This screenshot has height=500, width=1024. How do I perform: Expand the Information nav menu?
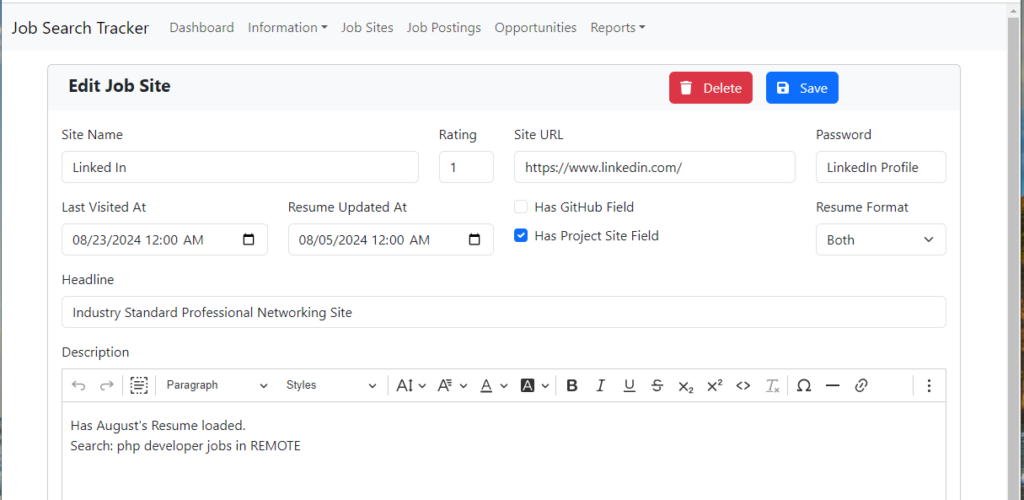[287, 27]
